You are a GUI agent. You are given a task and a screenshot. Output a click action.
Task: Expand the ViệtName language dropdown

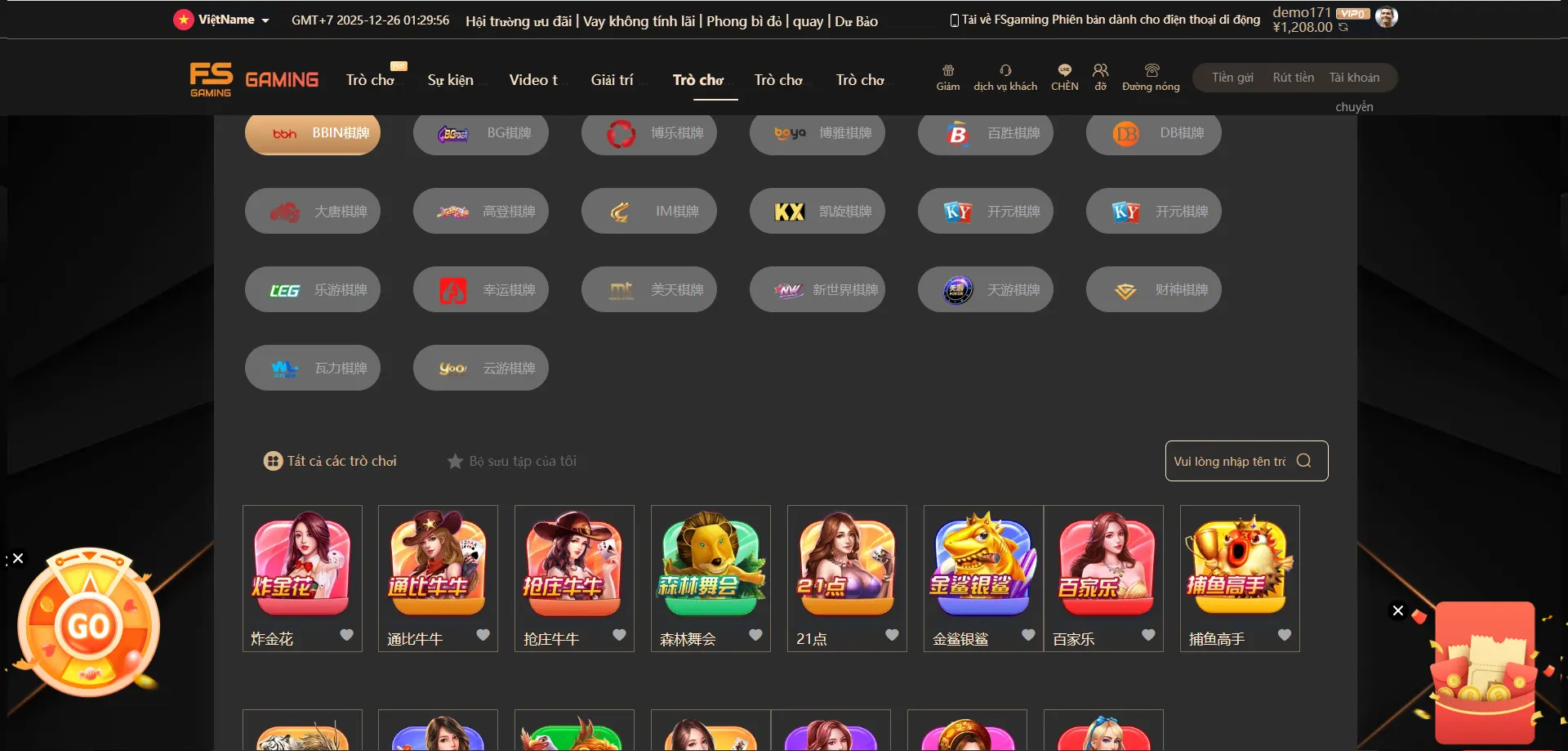pos(221,20)
